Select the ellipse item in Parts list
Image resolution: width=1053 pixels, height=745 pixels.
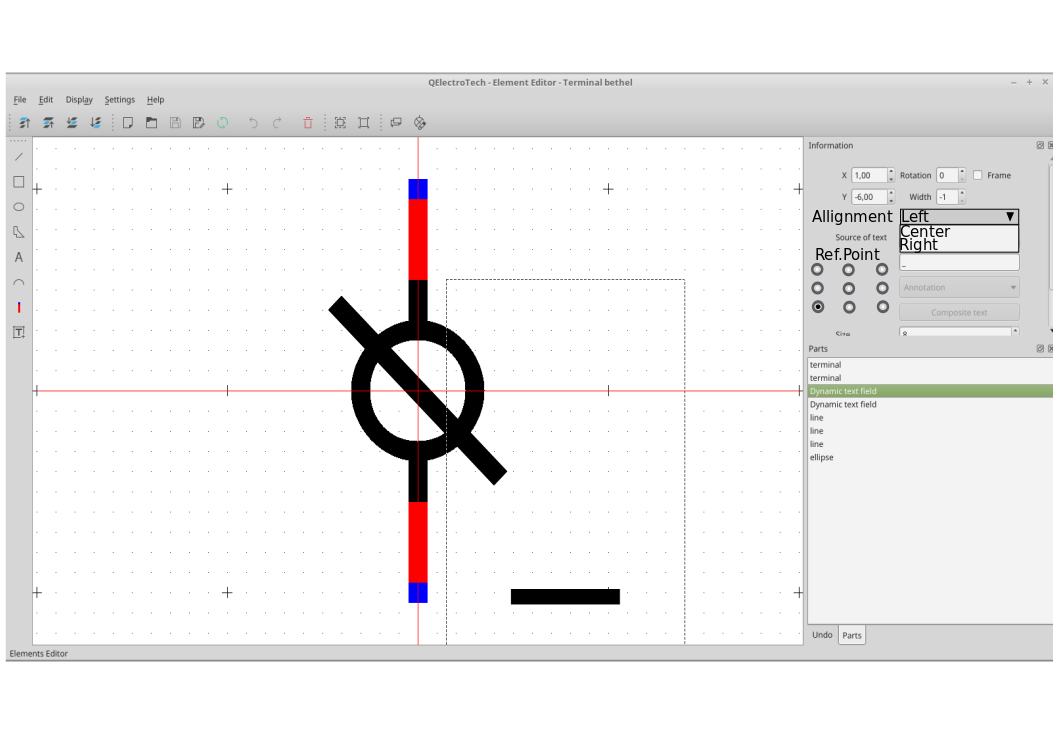[821, 457]
